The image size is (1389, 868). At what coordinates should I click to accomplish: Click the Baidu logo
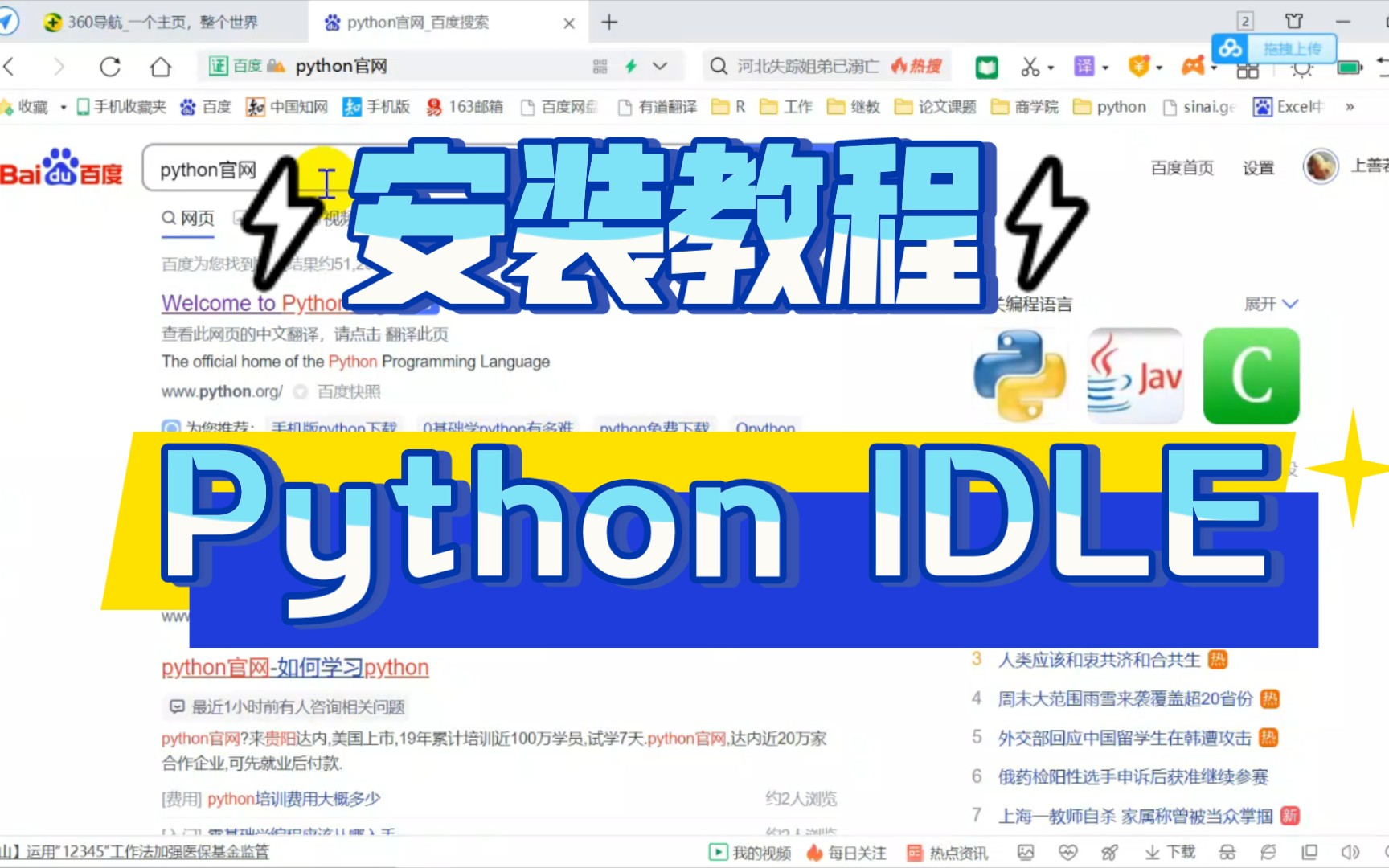[61, 167]
